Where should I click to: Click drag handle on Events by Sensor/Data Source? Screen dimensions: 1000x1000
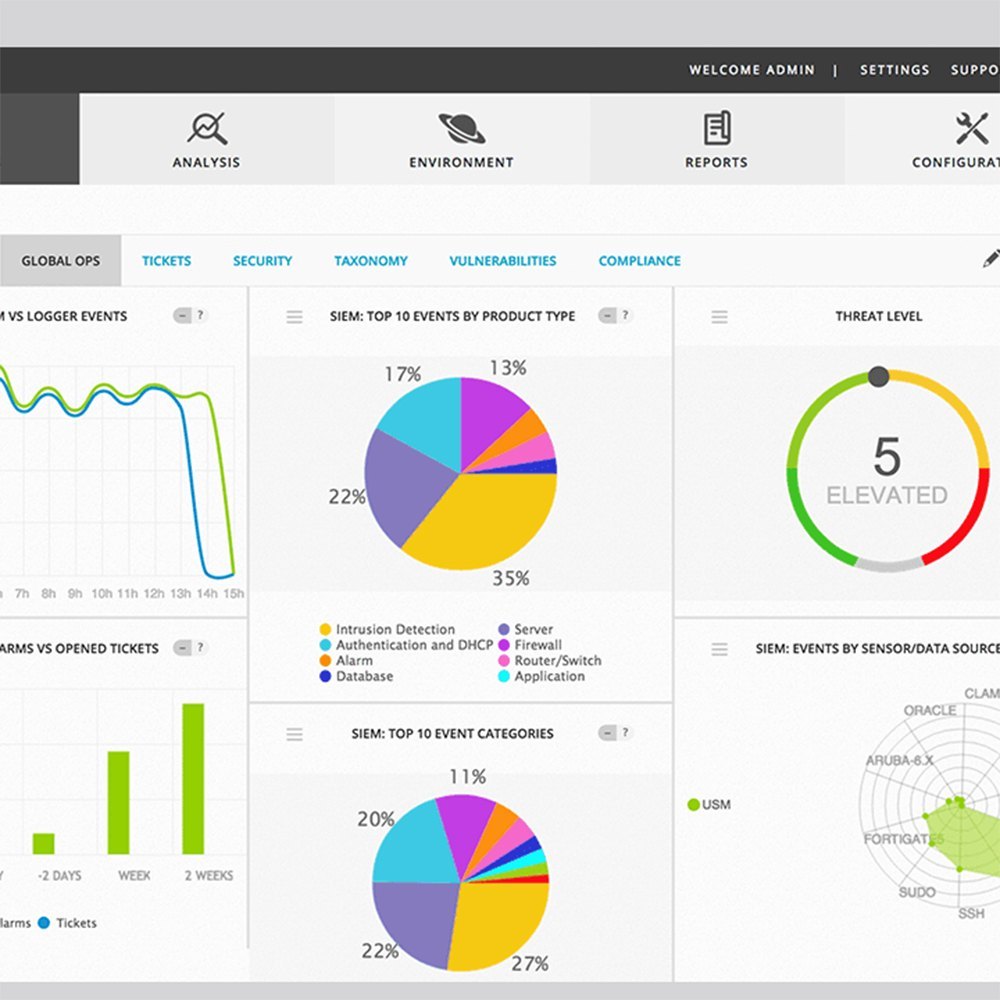pyautogui.click(x=719, y=649)
